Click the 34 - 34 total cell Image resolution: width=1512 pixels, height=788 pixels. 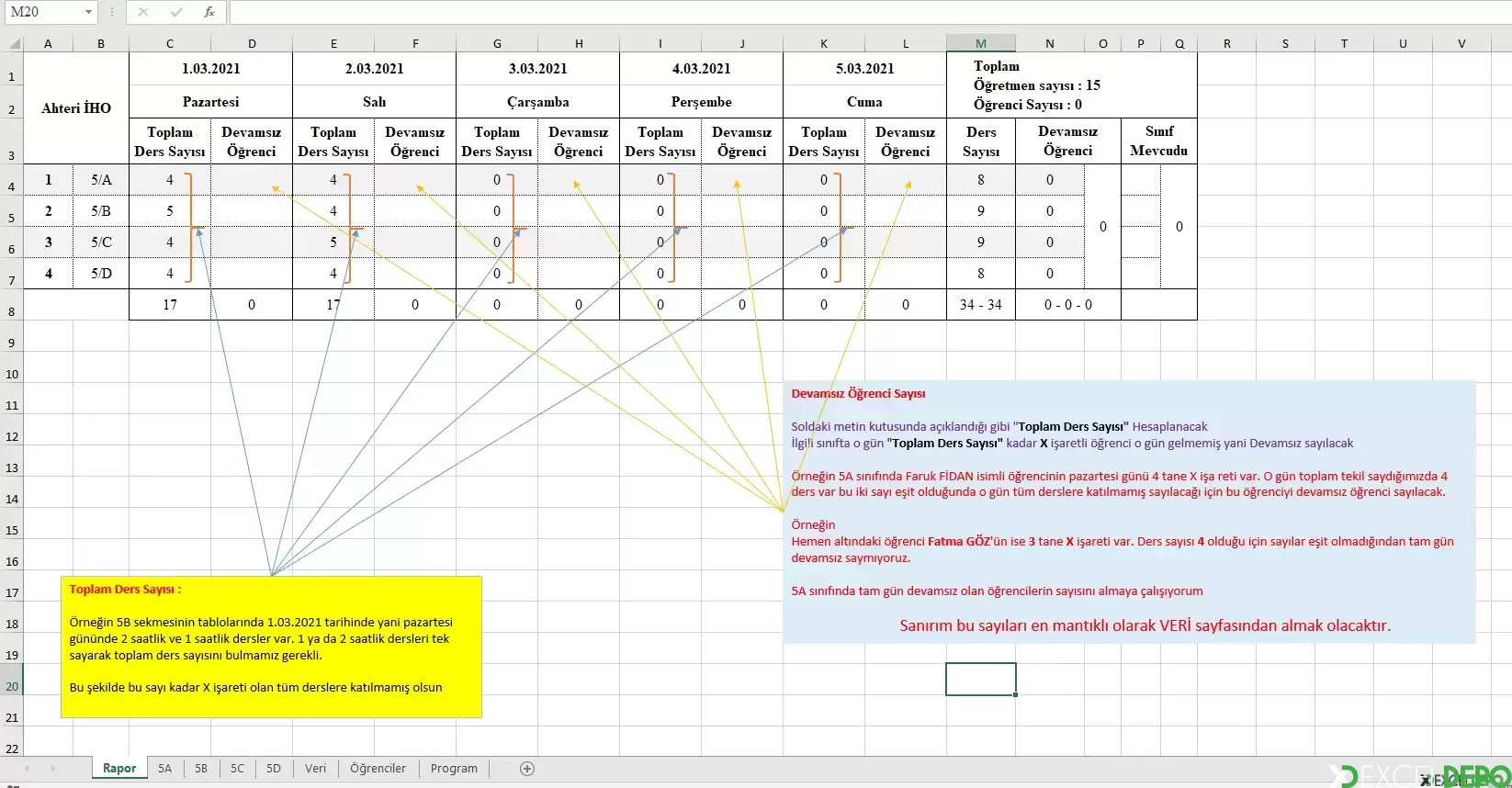[981, 305]
